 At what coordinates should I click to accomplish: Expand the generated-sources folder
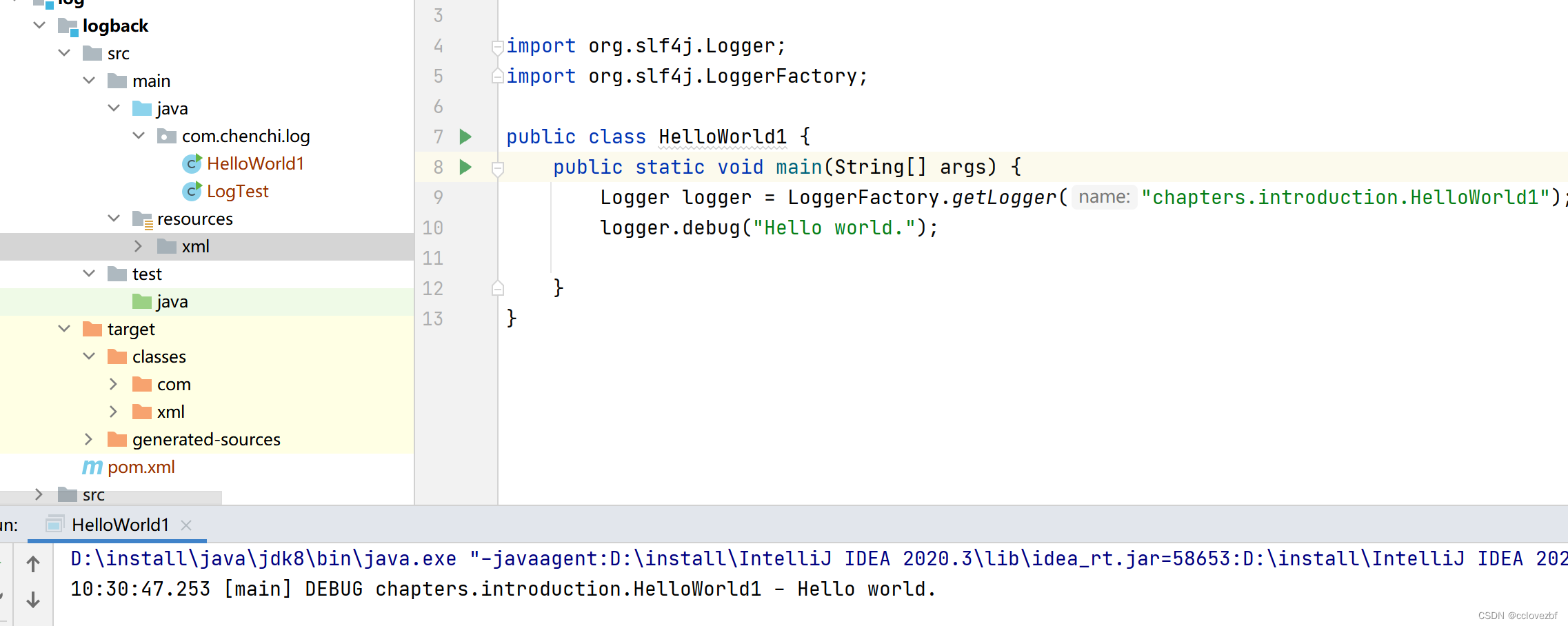pyautogui.click(x=88, y=439)
